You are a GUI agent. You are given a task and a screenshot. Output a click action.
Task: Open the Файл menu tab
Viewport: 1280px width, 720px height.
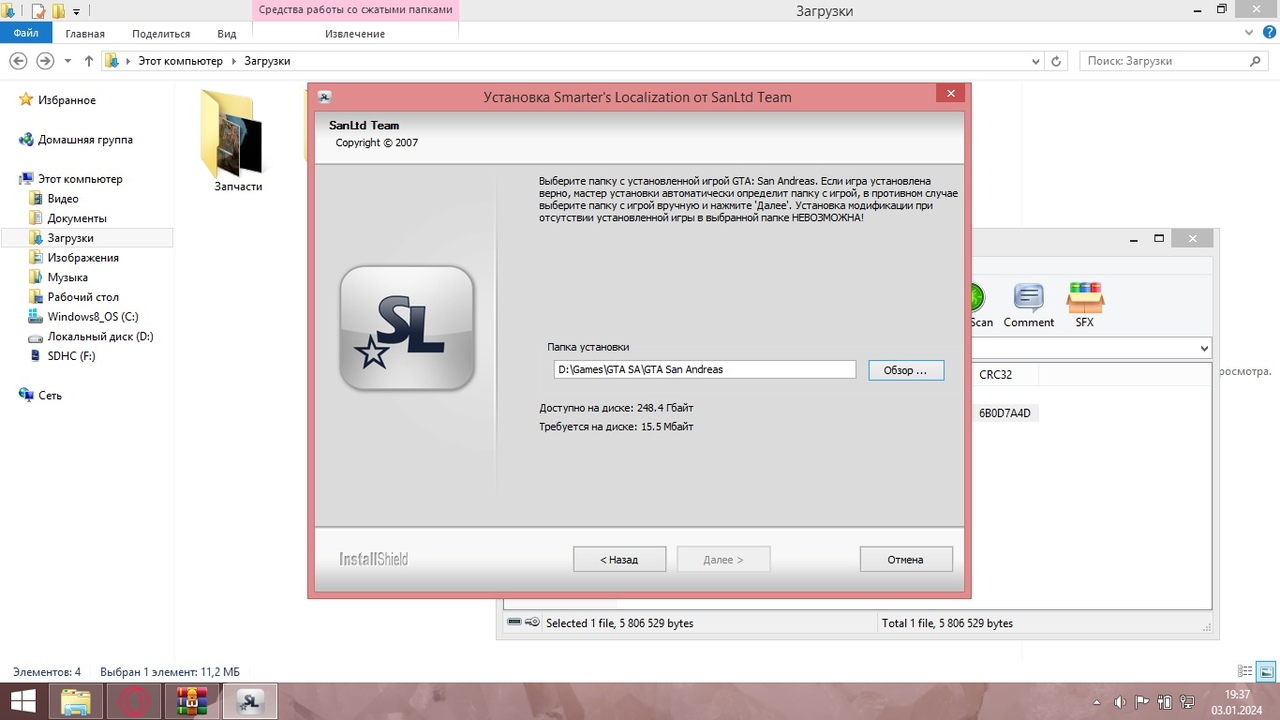(x=26, y=33)
